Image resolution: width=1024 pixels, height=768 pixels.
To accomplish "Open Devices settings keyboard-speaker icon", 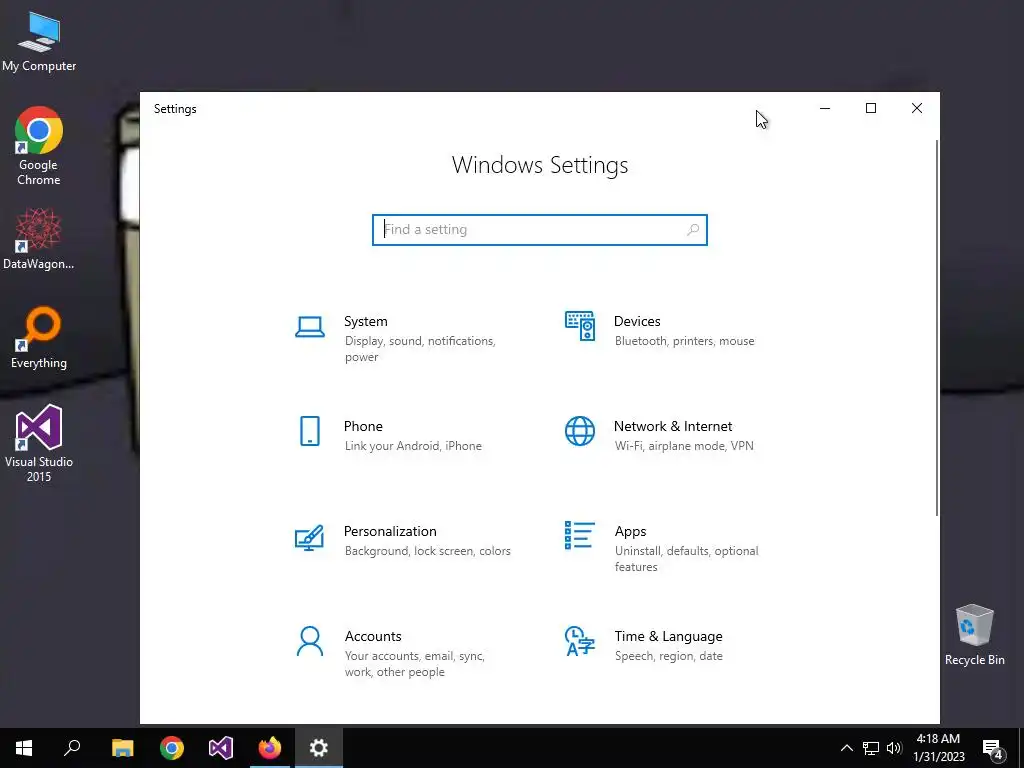I will pos(580,326).
